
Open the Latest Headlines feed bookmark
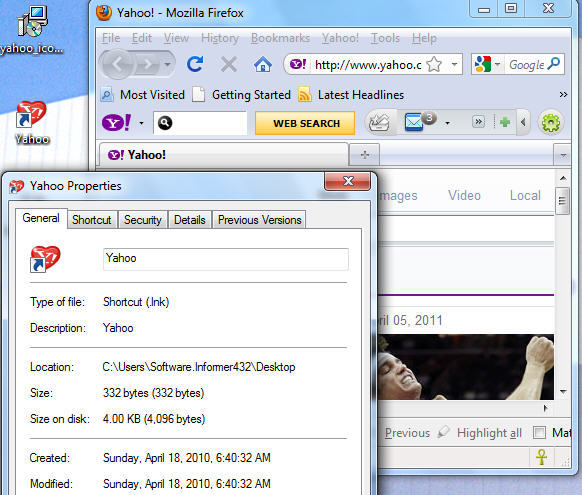(x=351, y=95)
